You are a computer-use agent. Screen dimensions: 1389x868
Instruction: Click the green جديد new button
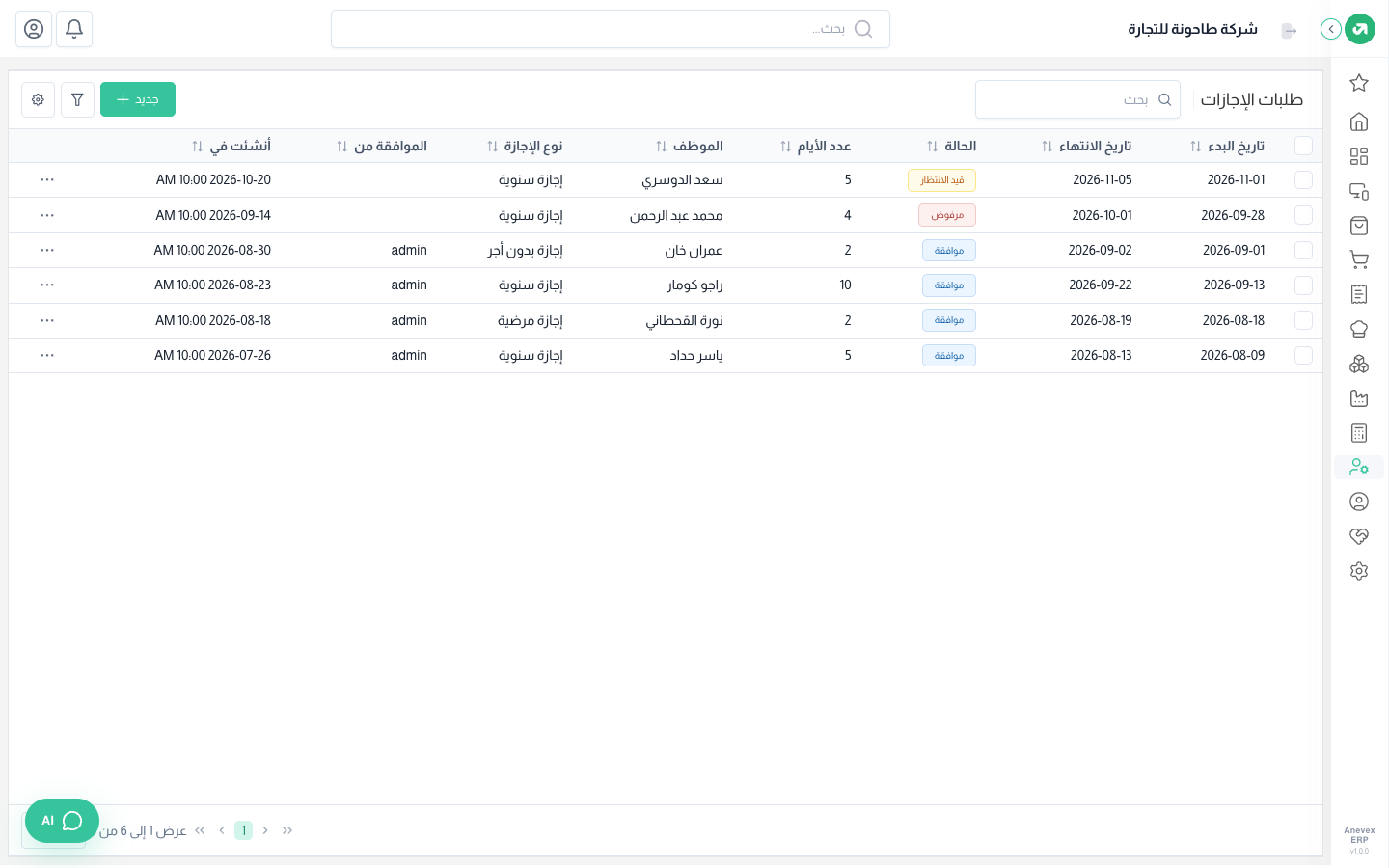click(138, 99)
